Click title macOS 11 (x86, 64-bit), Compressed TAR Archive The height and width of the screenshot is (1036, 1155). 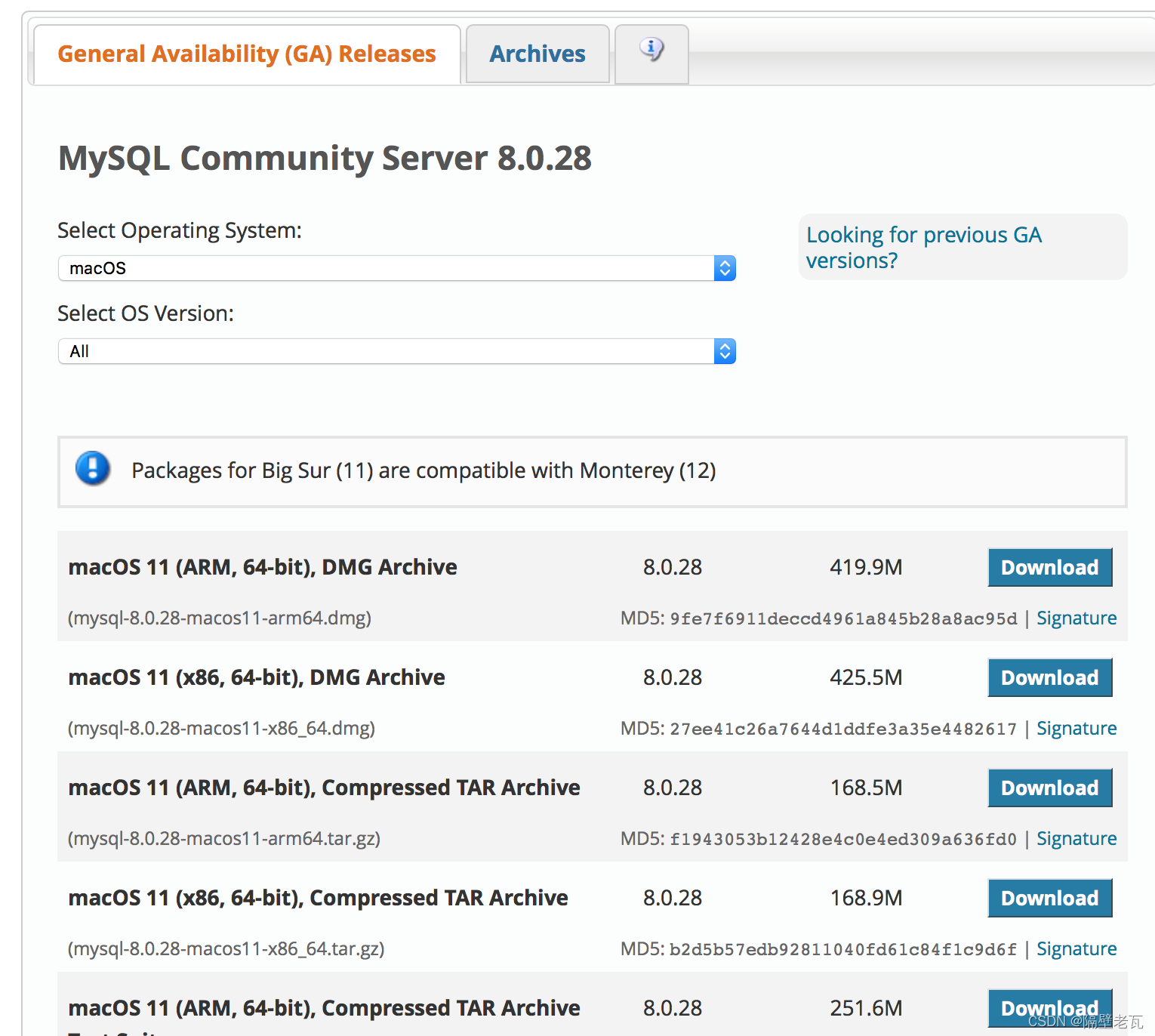[x=318, y=898]
